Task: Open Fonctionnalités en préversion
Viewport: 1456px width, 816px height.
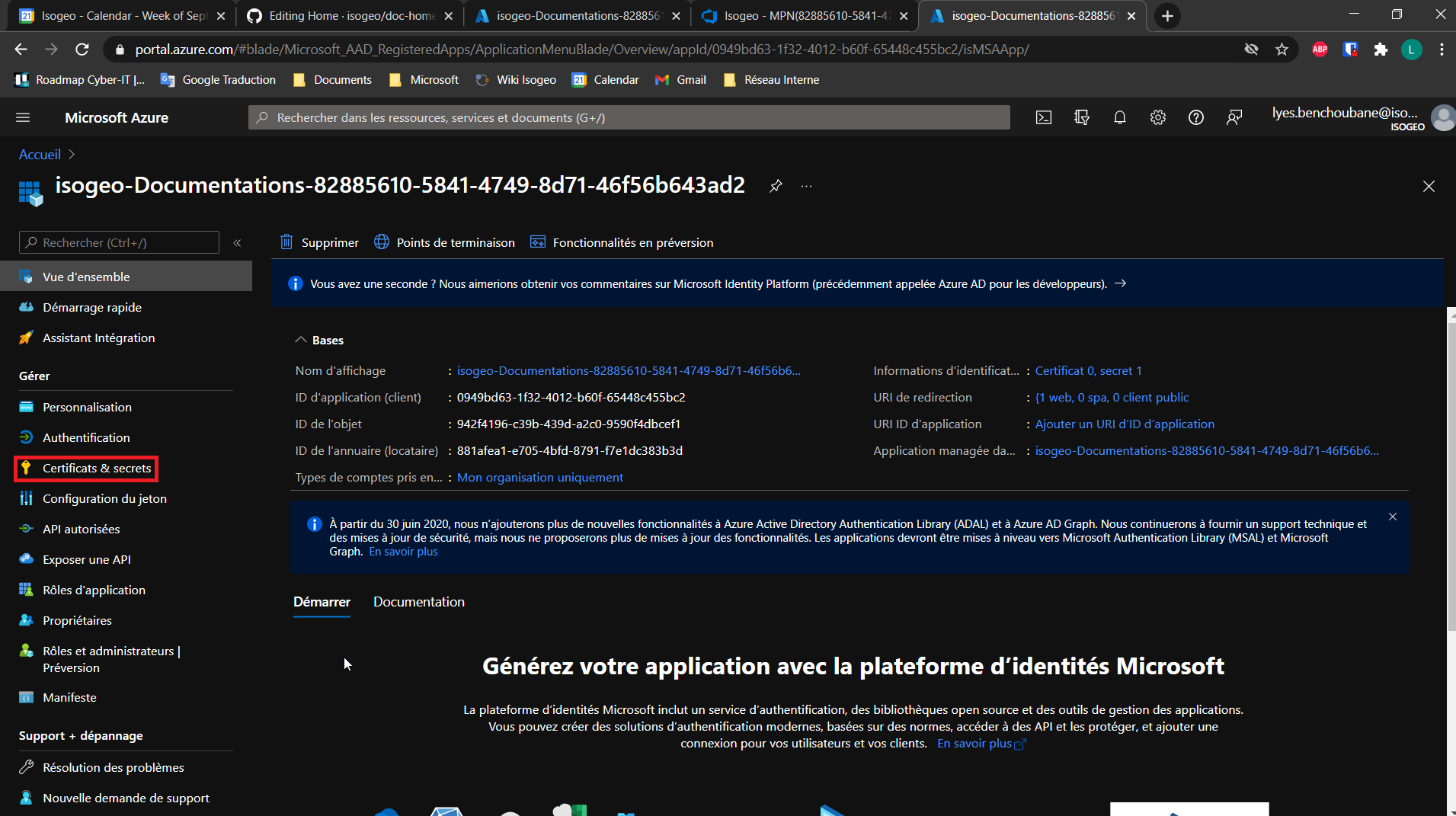Action: (622, 242)
